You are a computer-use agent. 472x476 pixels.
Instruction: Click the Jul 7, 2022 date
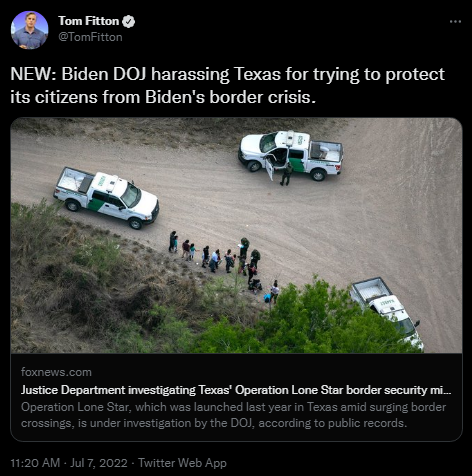coord(99,463)
